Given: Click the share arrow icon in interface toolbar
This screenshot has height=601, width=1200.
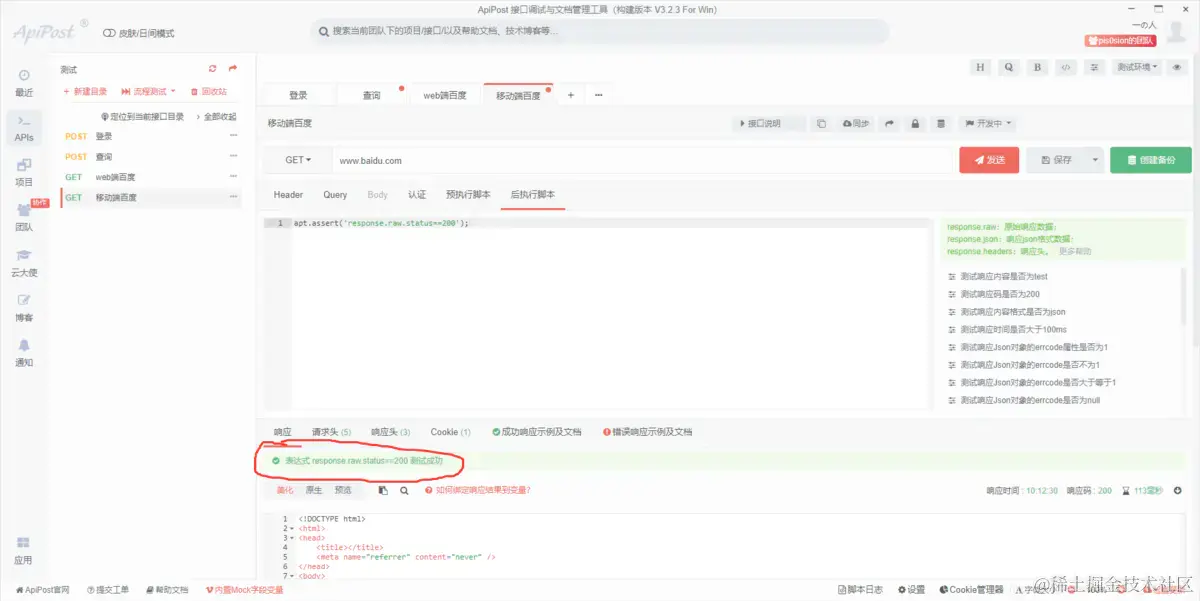Looking at the screenshot, I should tap(890, 124).
